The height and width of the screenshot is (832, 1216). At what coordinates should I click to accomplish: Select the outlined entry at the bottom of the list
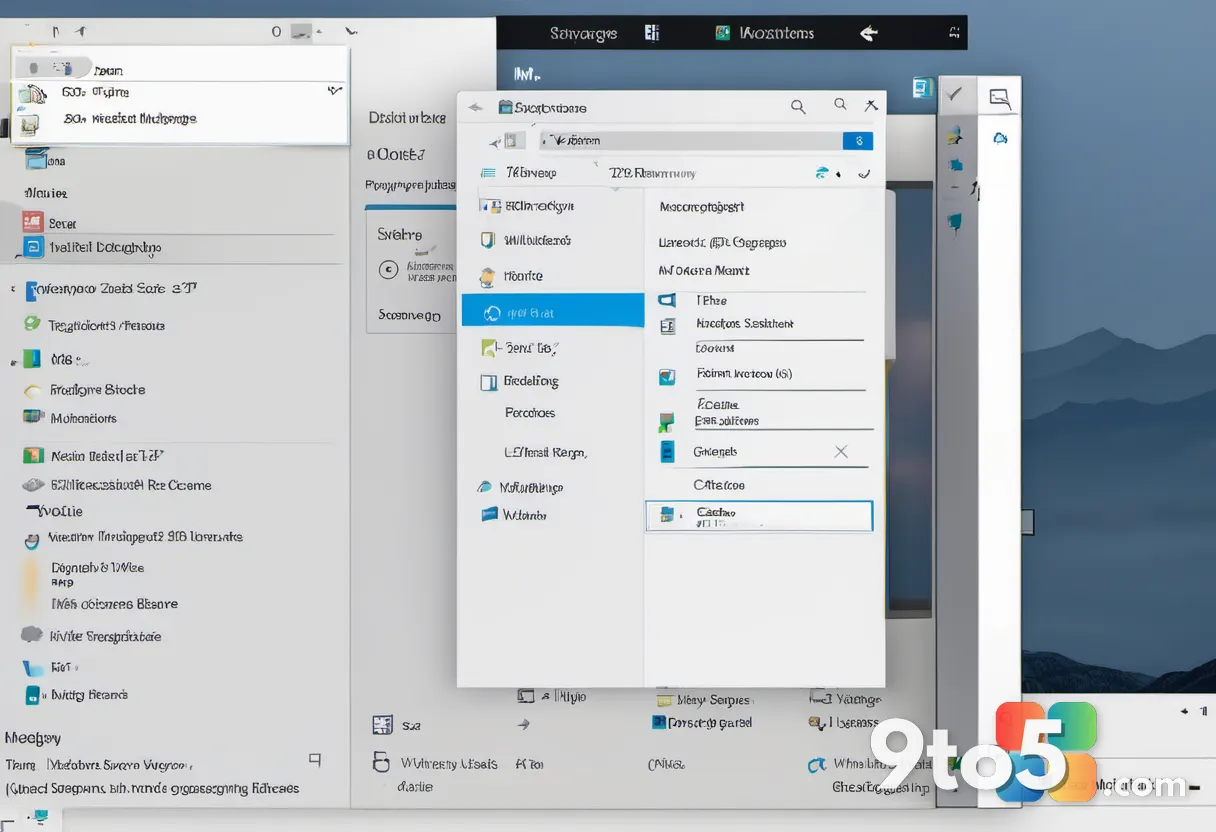click(759, 516)
